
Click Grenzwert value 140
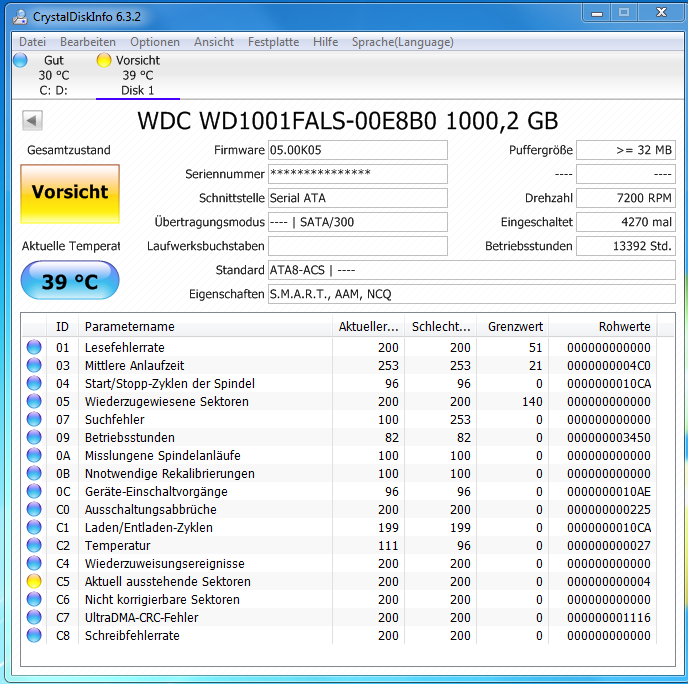532,401
